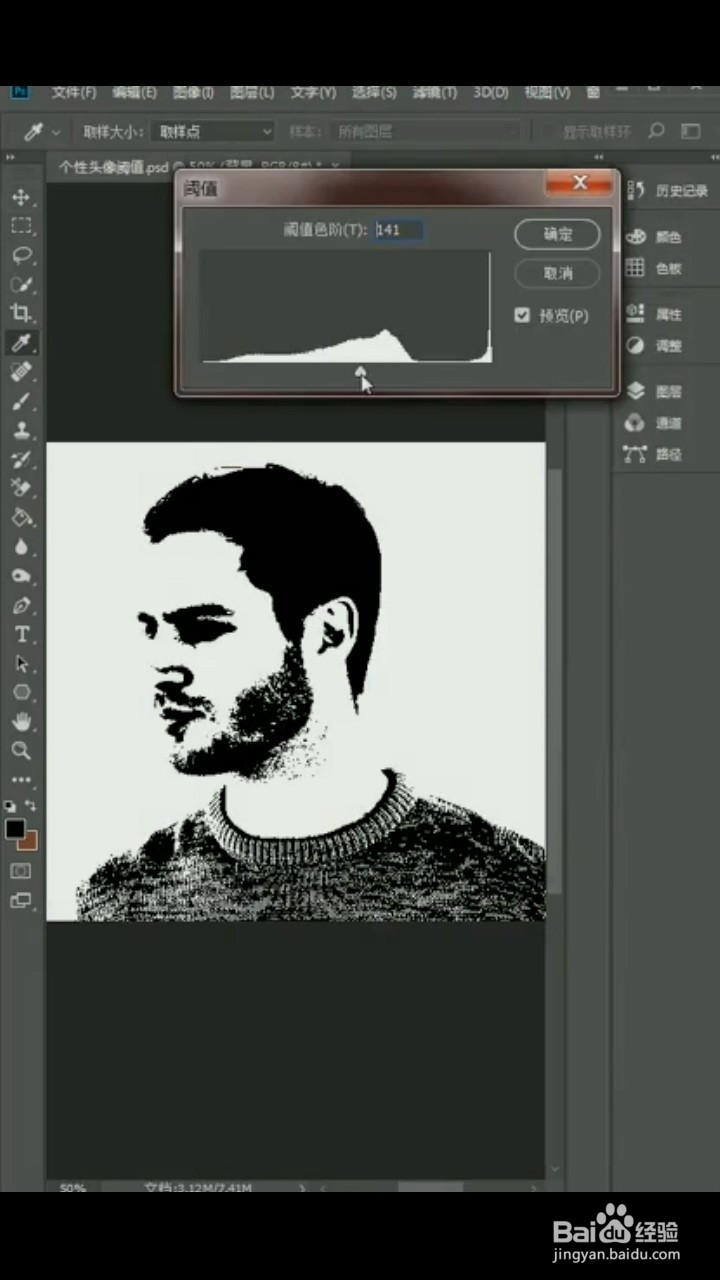This screenshot has width=720, height=1280.
Task: Reset default foreground and background colors
Action: 10,805
